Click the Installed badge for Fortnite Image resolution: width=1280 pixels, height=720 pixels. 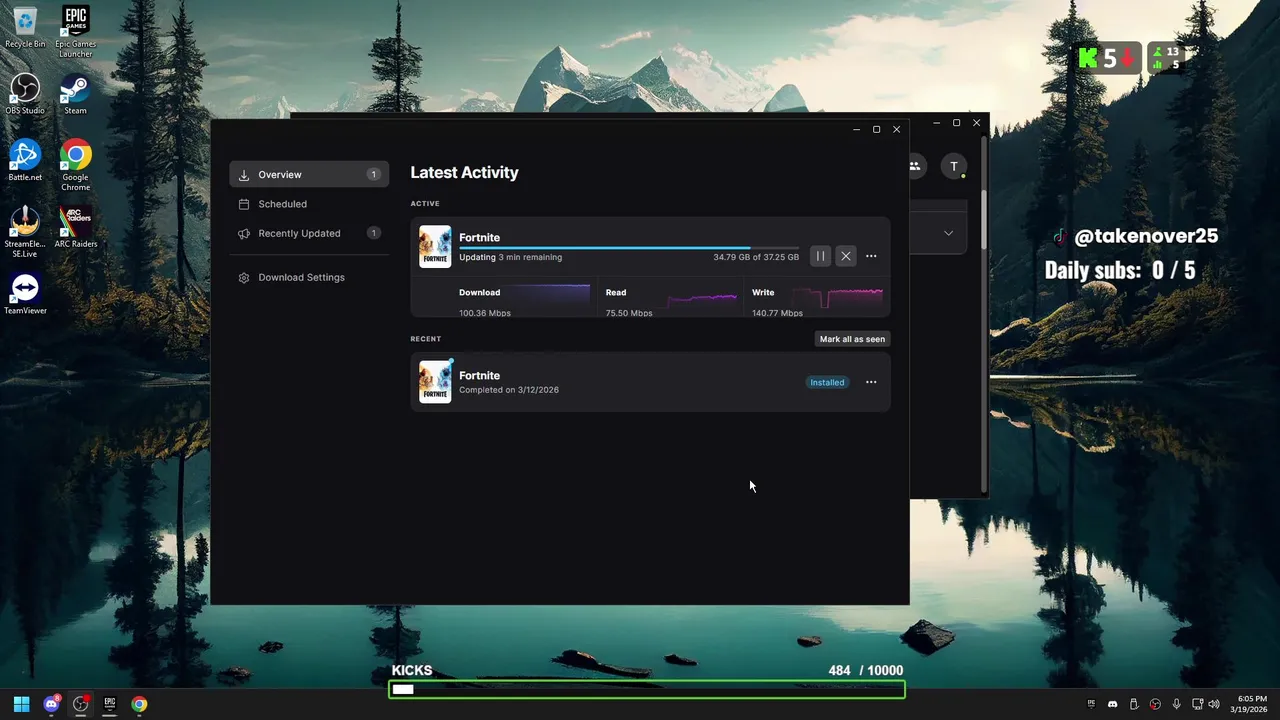point(827,382)
